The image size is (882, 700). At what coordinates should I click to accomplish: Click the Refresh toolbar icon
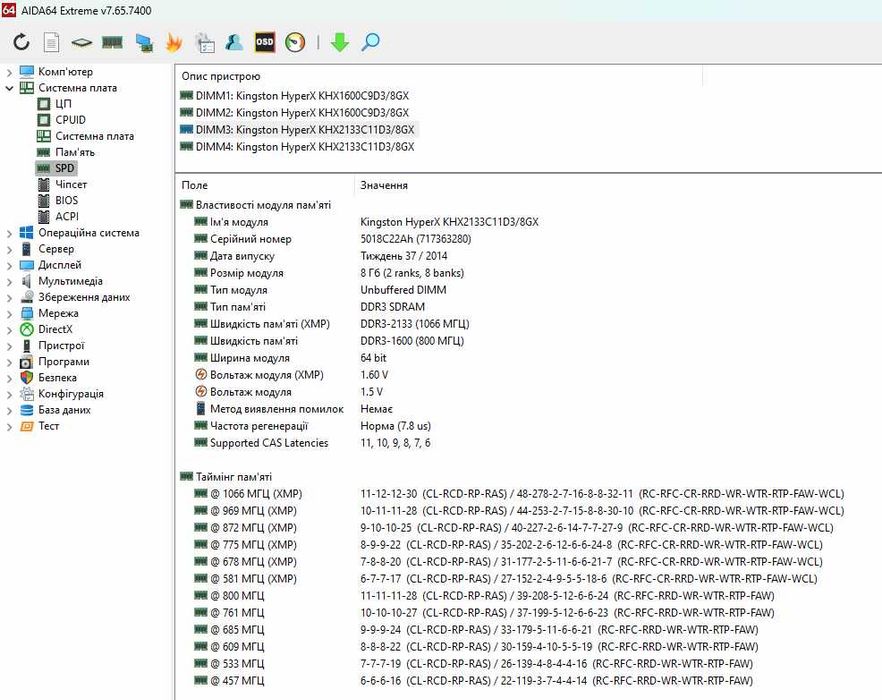[21, 42]
